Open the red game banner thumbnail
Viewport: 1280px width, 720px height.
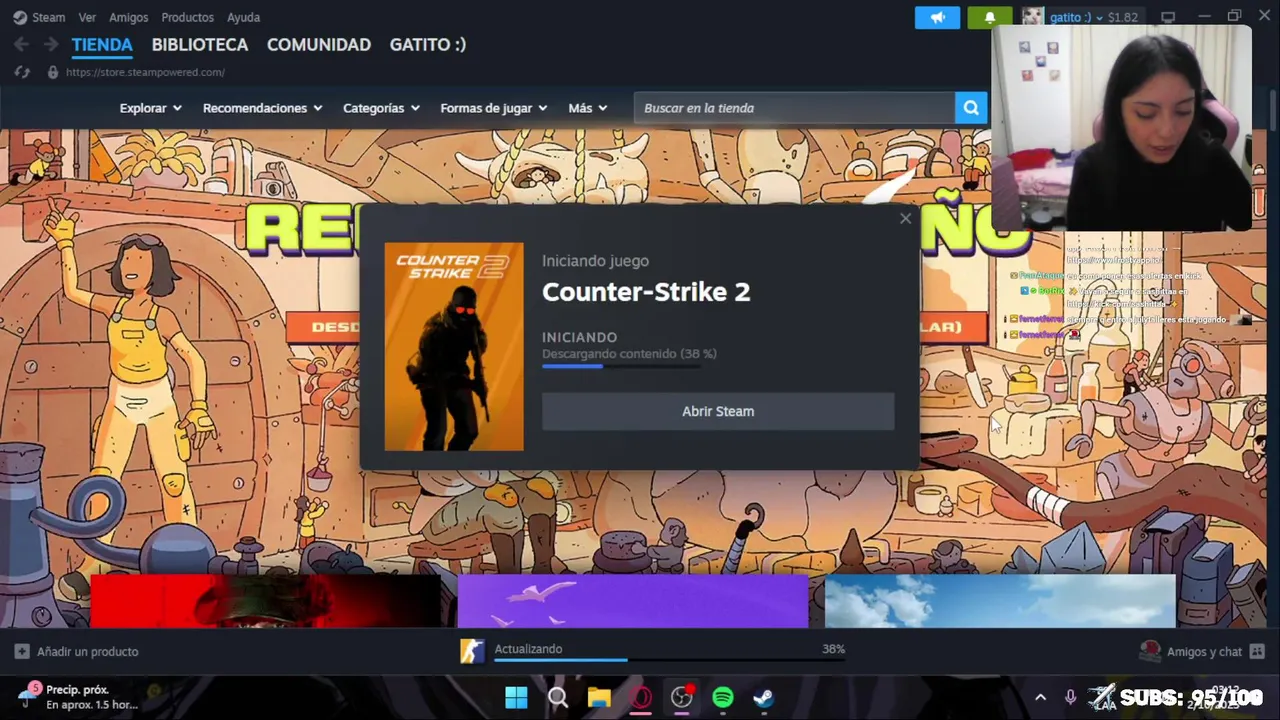(x=266, y=601)
